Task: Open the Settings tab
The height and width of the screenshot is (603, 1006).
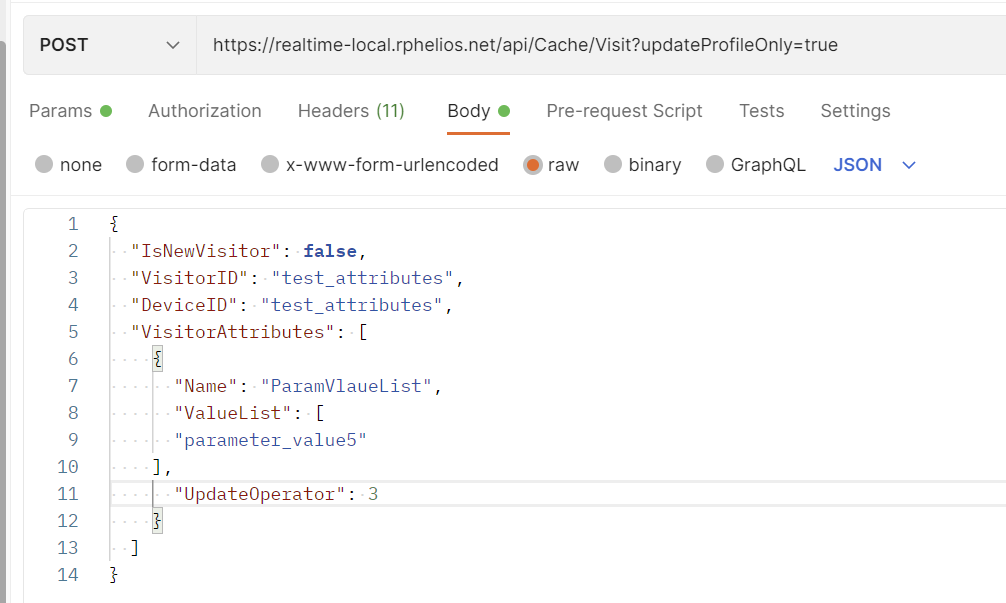Action: [855, 111]
